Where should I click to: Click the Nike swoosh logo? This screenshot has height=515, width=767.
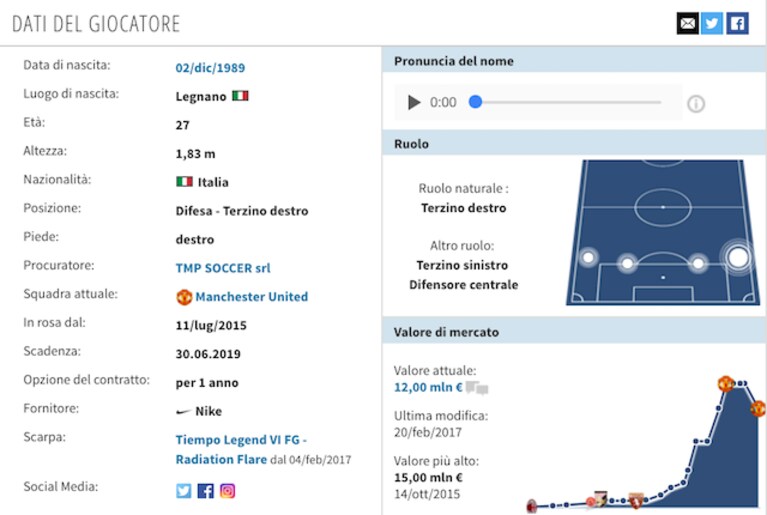(183, 412)
